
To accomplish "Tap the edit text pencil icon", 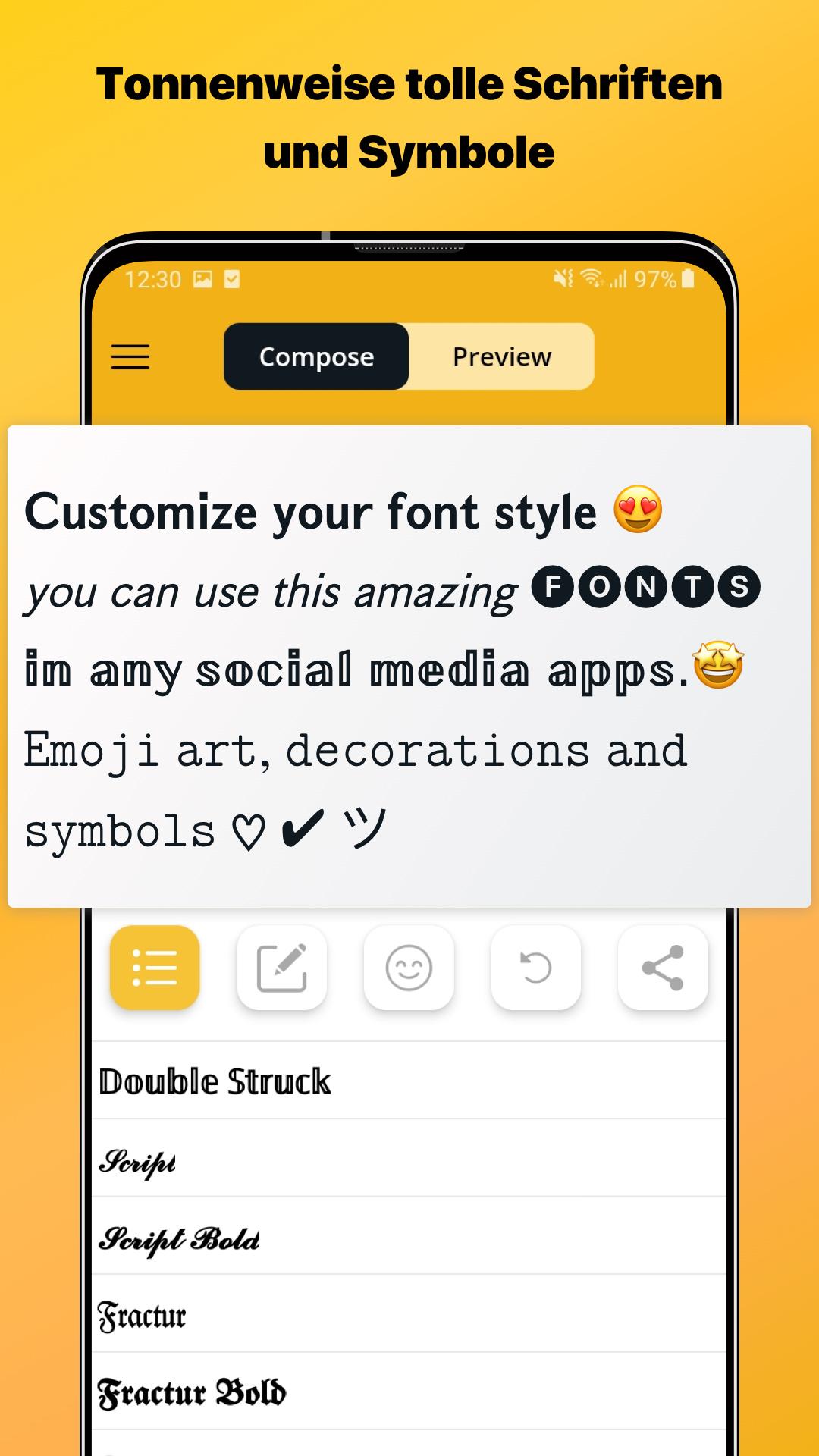I will click(282, 968).
